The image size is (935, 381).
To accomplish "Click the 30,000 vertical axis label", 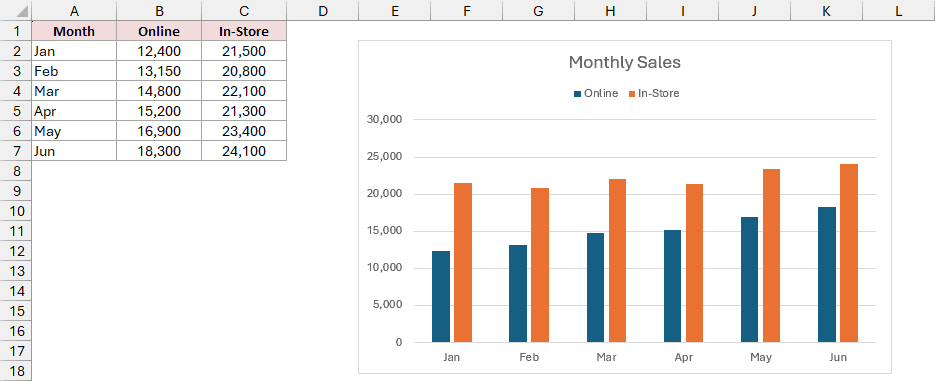I will [385, 119].
